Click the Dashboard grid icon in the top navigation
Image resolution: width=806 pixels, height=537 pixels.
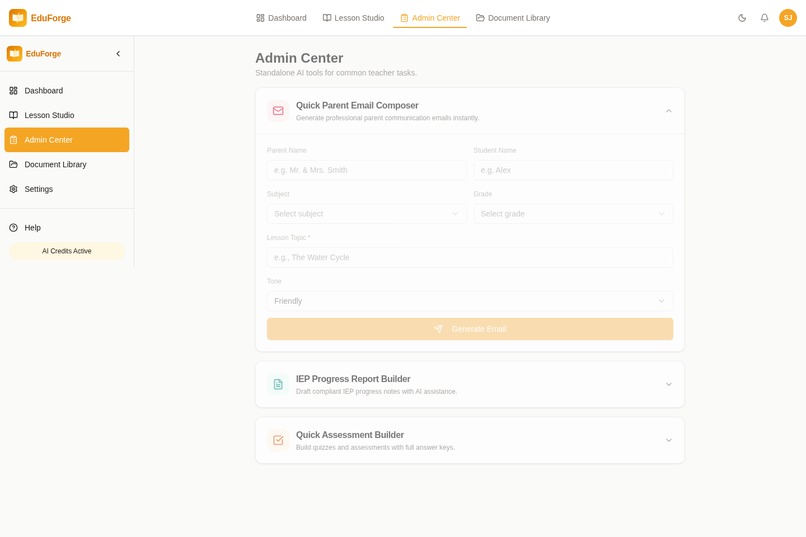[260, 18]
